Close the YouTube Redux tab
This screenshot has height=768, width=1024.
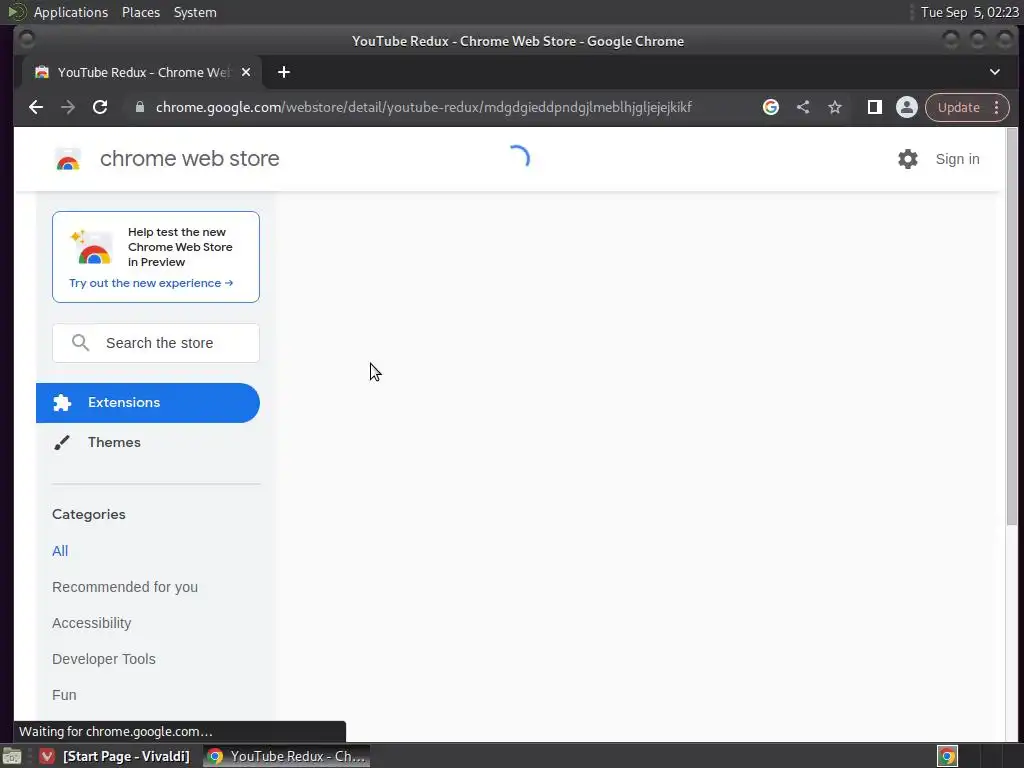click(x=246, y=72)
